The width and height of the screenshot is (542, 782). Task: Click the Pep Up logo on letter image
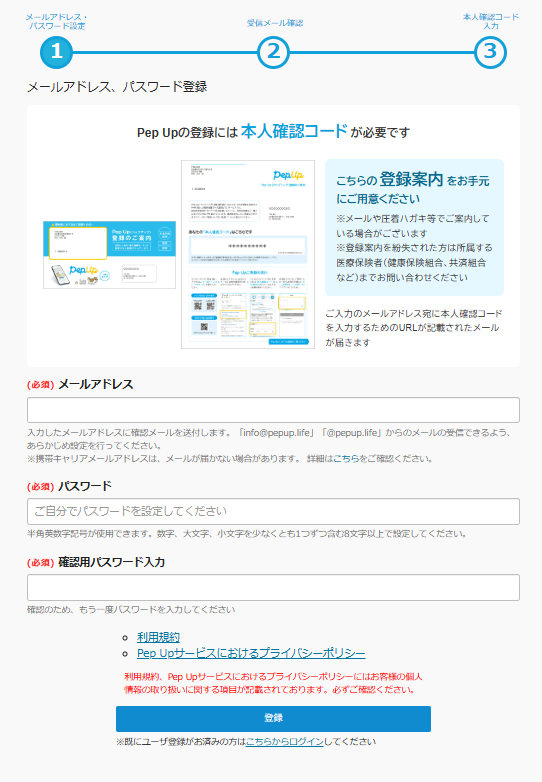[288, 175]
